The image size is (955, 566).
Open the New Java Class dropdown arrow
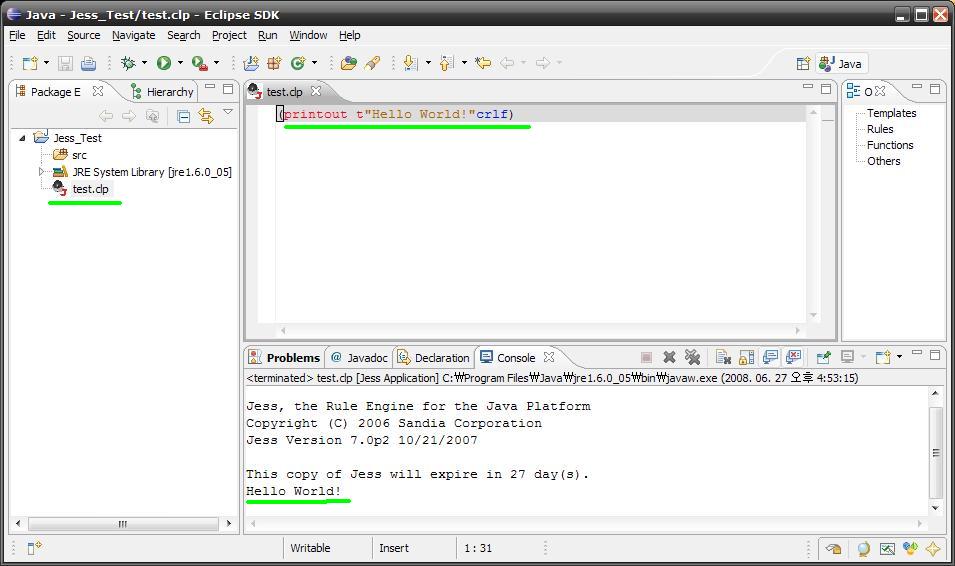click(314, 63)
